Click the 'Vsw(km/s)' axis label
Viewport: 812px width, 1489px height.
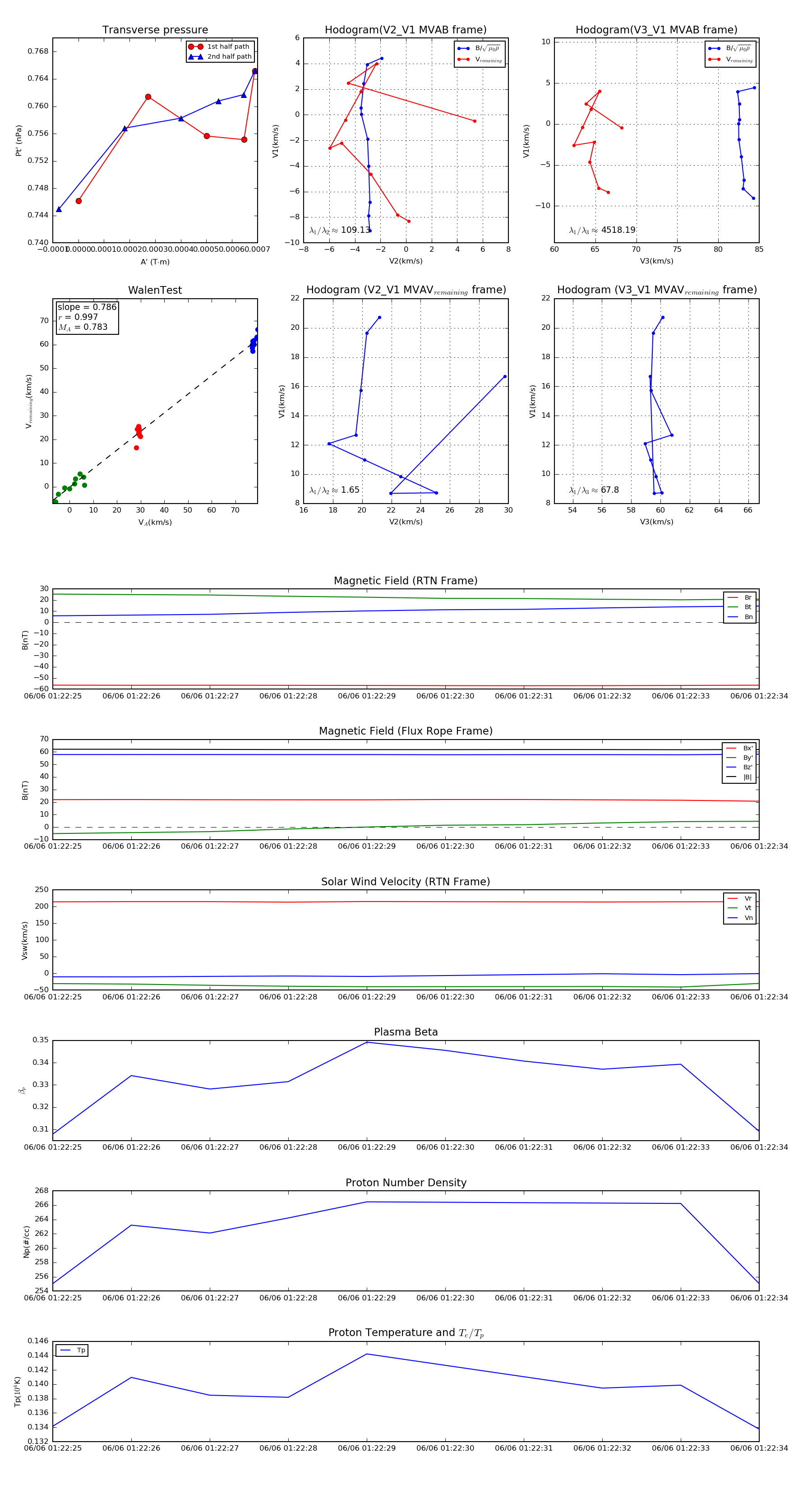point(24,940)
